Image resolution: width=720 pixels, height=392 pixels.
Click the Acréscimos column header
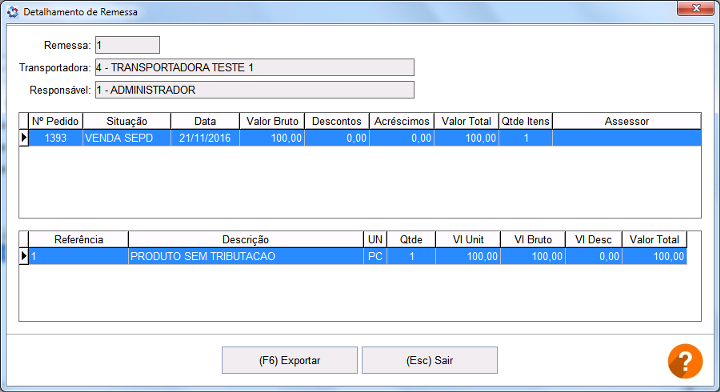pyautogui.click(x=402, y=121)
